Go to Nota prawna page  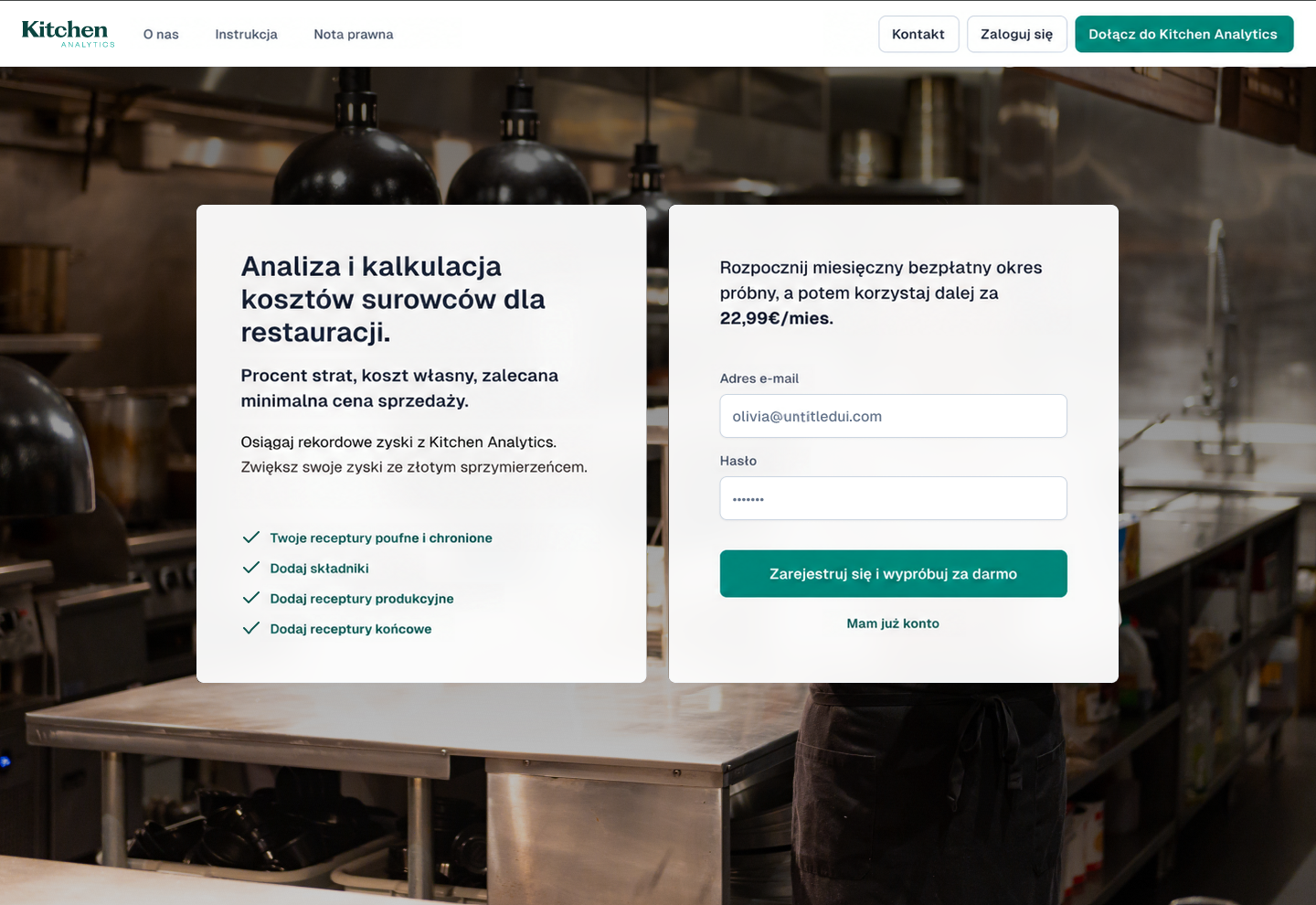pos(354,34)
